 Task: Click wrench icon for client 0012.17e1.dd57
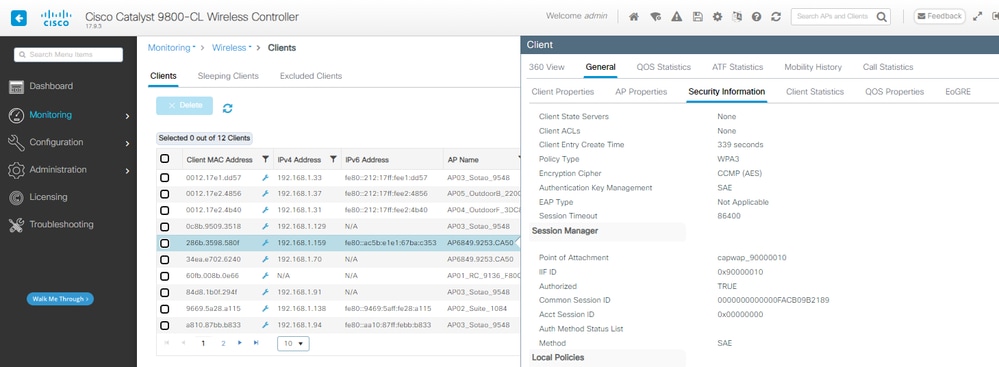pyautogui.click(x=265, y=178)
